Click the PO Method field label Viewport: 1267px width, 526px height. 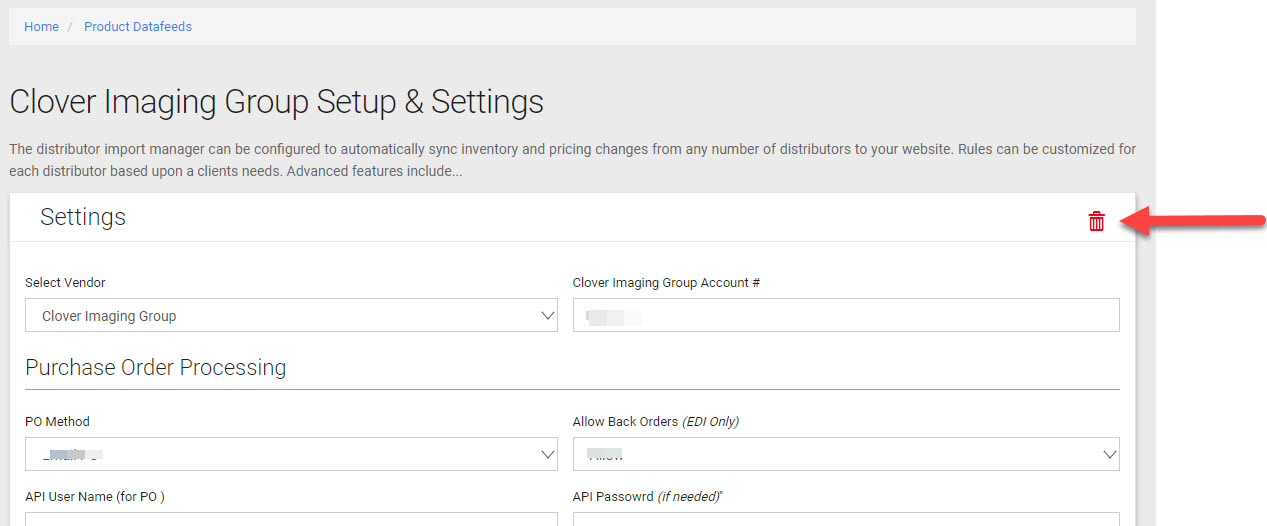tap(57, 422)
